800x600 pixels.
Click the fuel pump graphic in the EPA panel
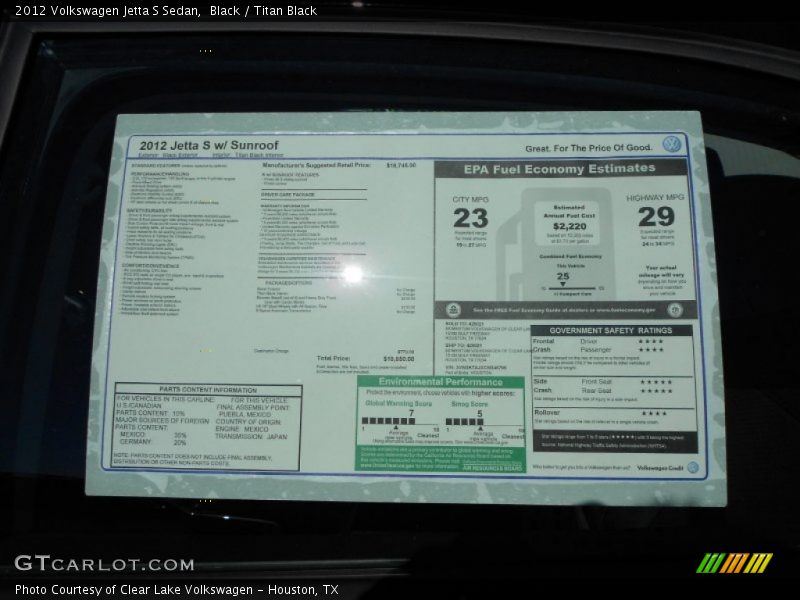coord(555,244)
